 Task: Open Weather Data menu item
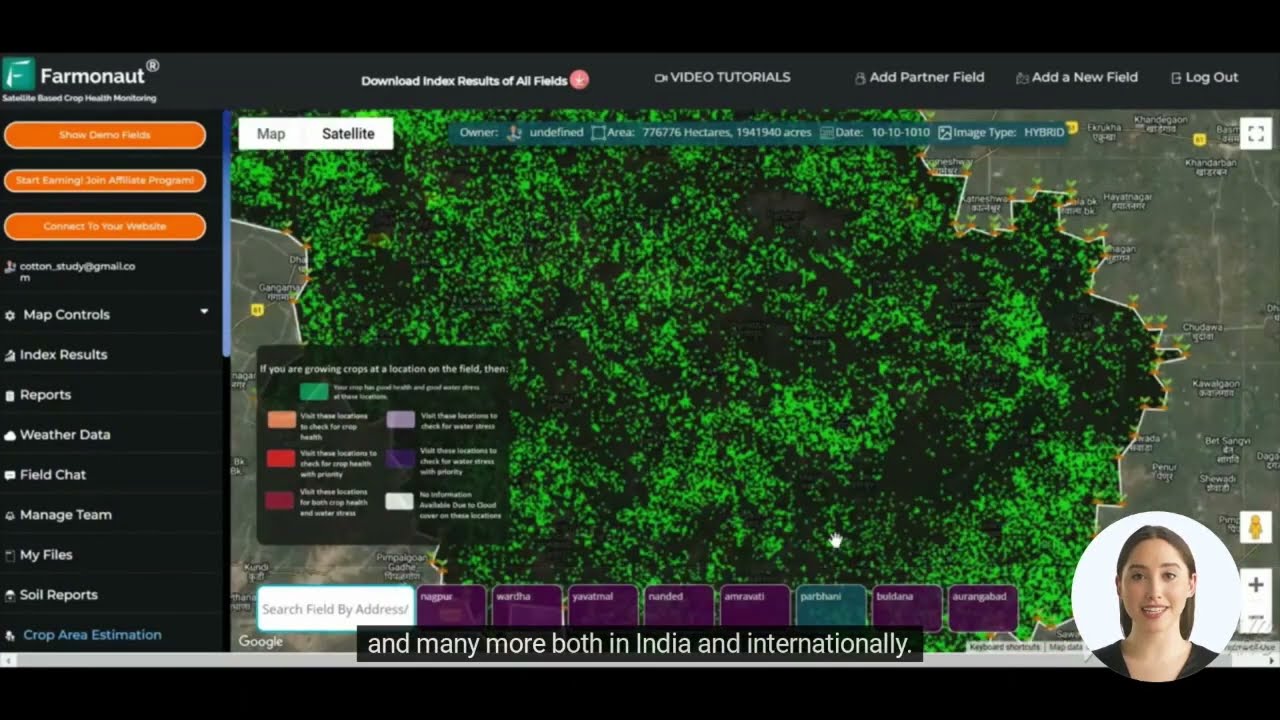pyautogui.click(x=65, y=435)
